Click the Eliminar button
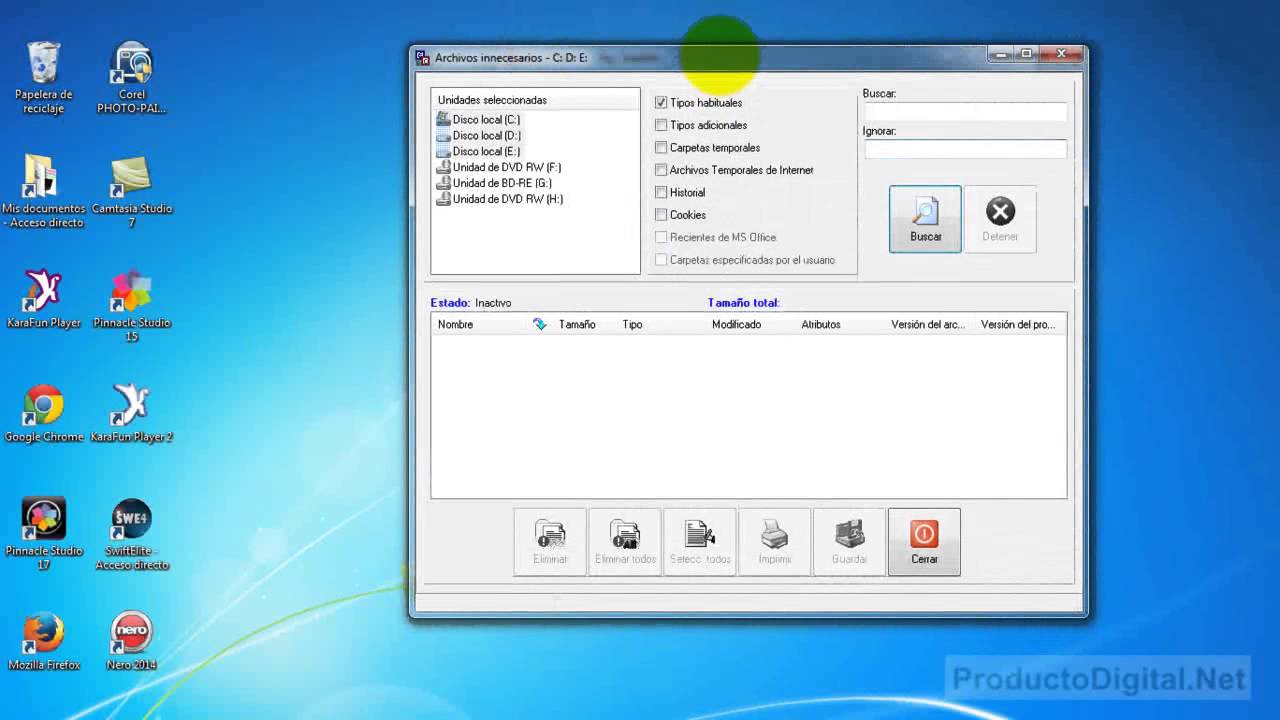This screenshot has height=720, width=1280. point(550,542)
